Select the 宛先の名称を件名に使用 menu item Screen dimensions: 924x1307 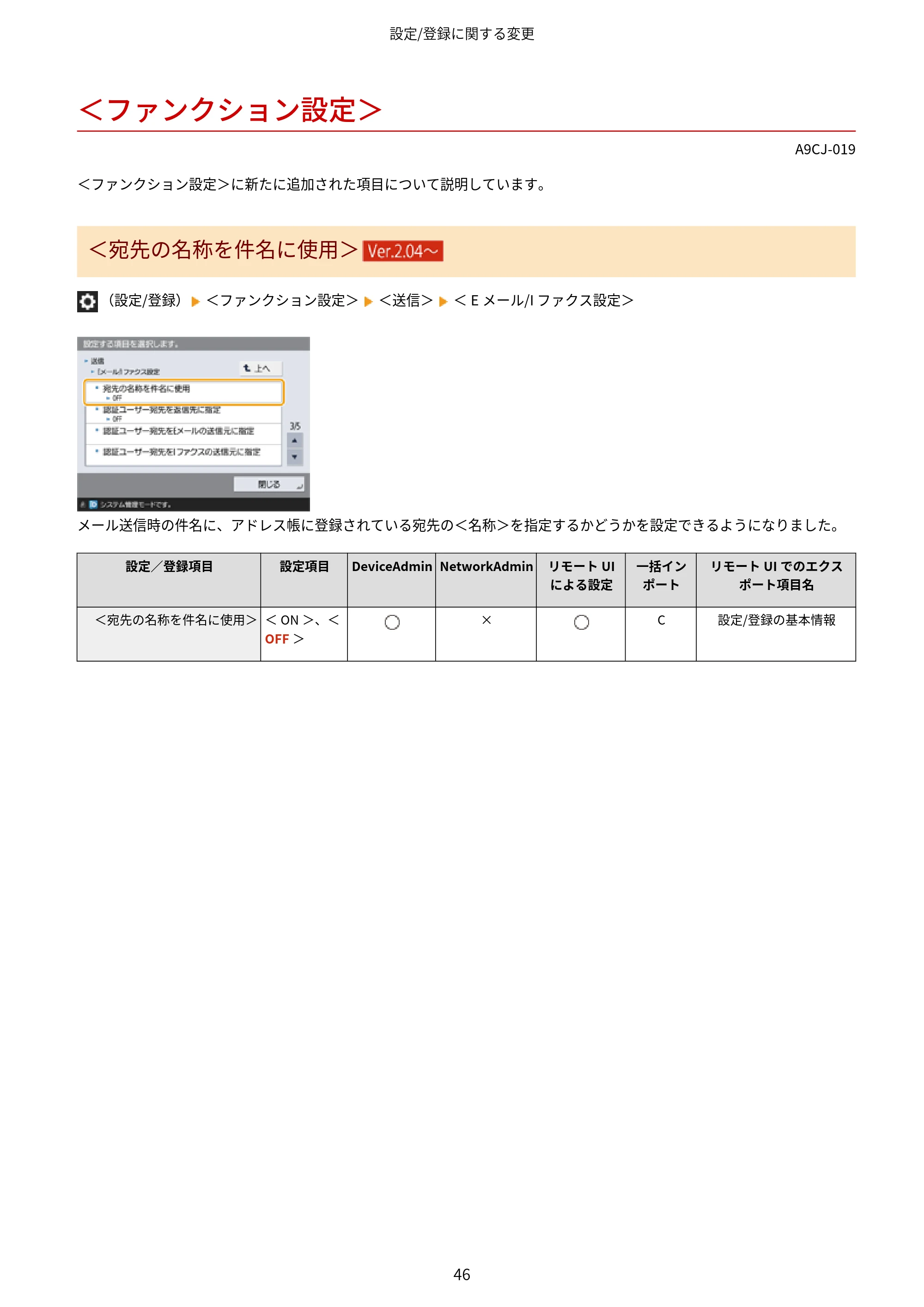pos(183,392)
